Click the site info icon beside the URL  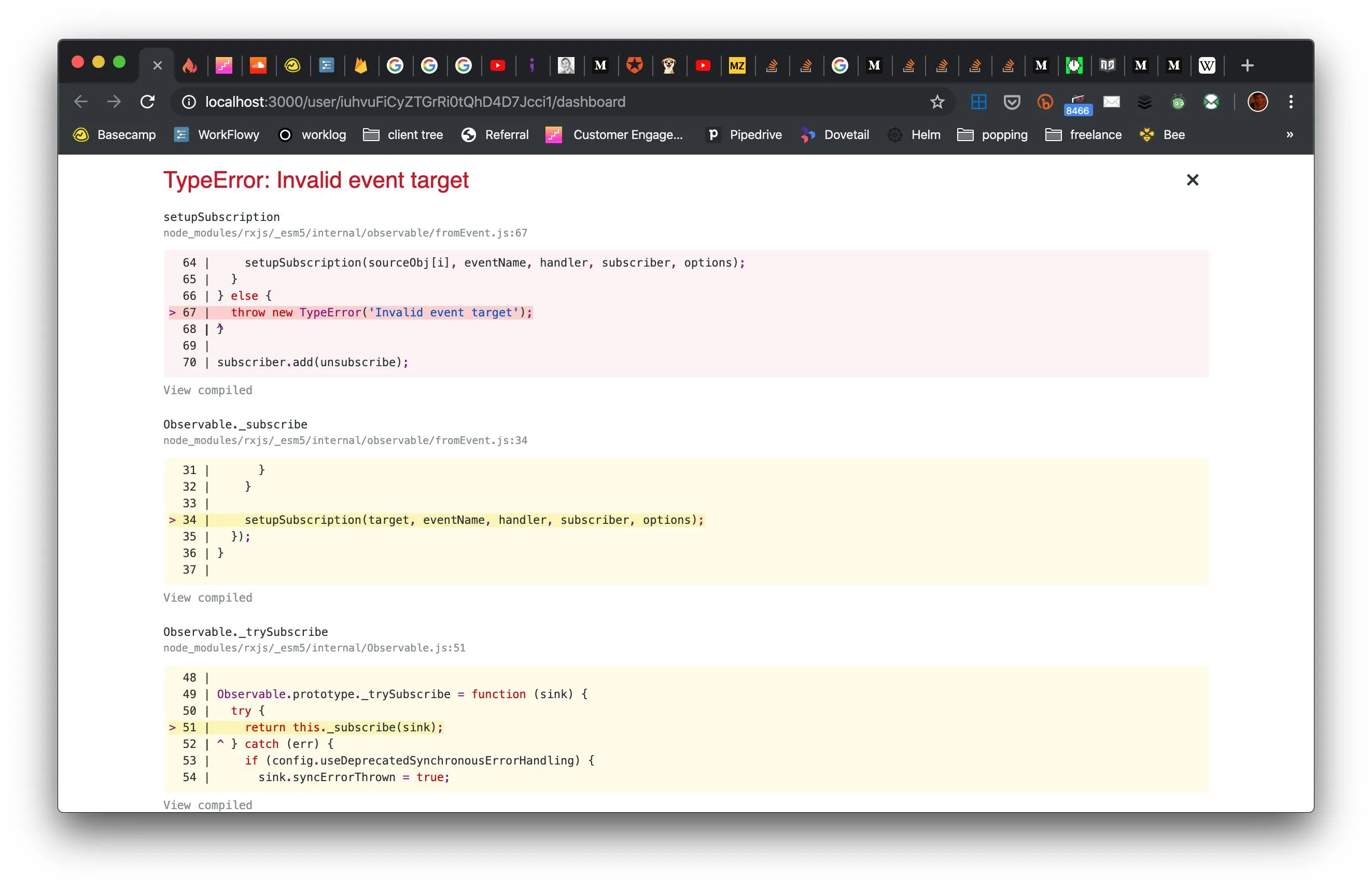[x=189, y=102]
